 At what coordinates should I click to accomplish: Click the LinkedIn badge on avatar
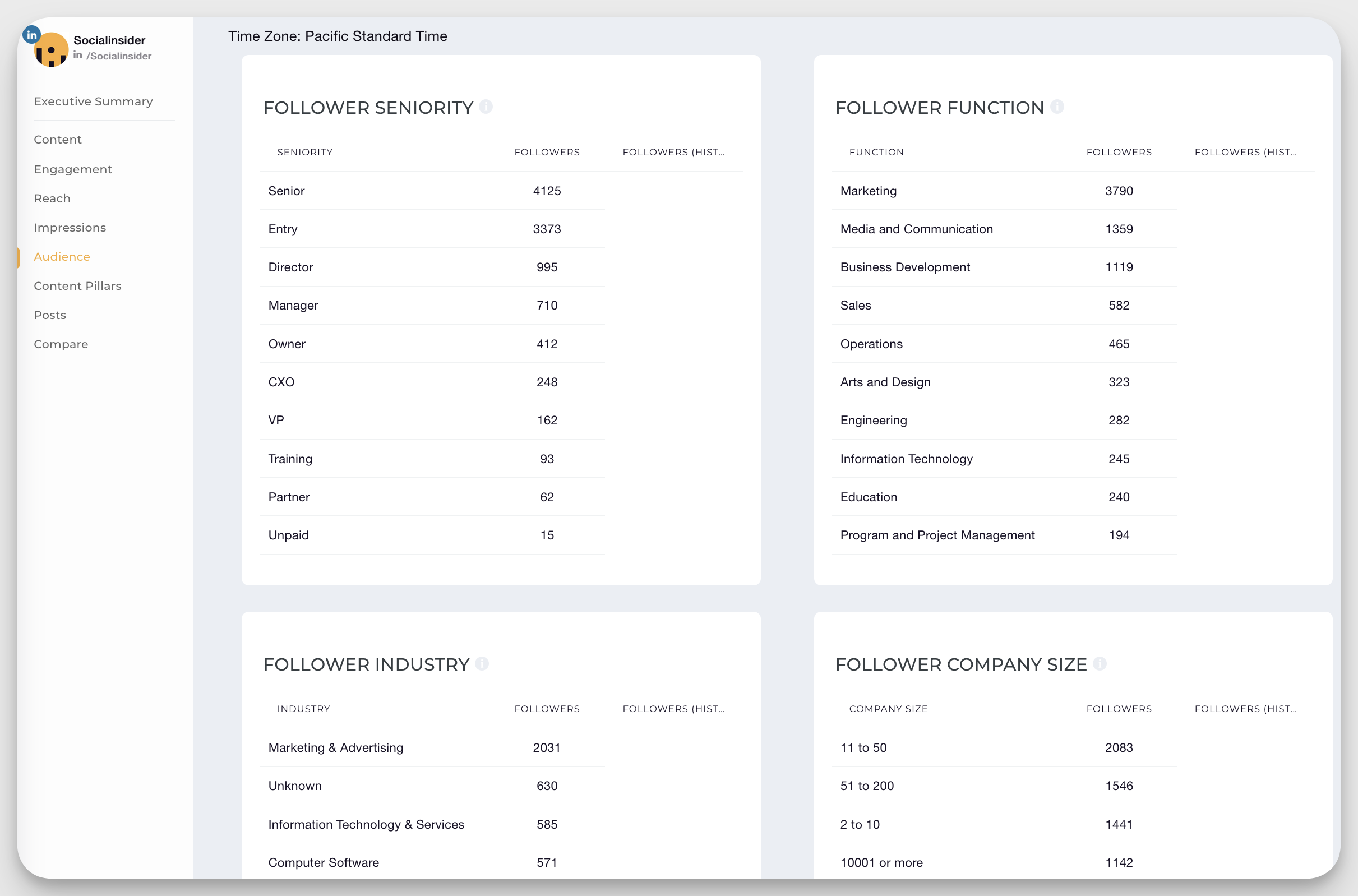click(31, 35)
